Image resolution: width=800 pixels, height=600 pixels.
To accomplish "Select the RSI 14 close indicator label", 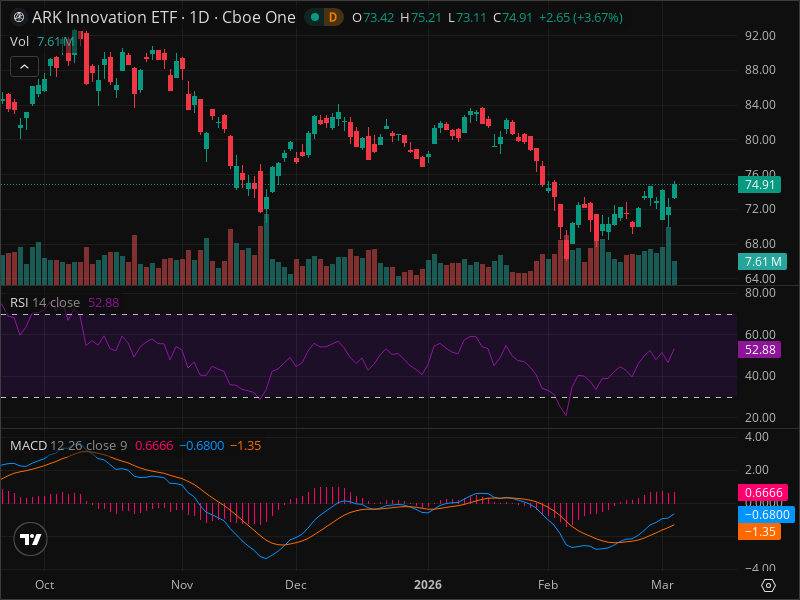I will [45, 303].
